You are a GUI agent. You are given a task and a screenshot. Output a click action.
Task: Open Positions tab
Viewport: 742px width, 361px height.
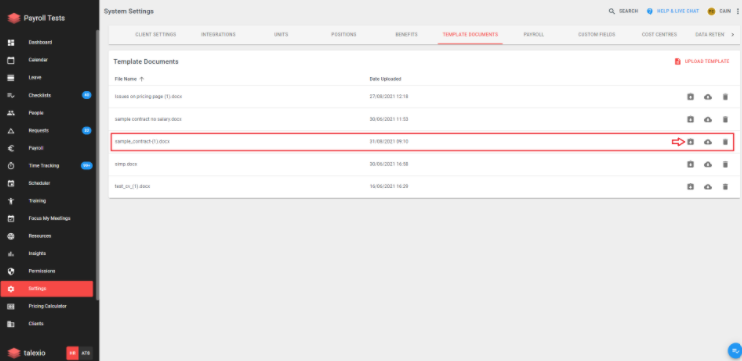coord(344,35)
